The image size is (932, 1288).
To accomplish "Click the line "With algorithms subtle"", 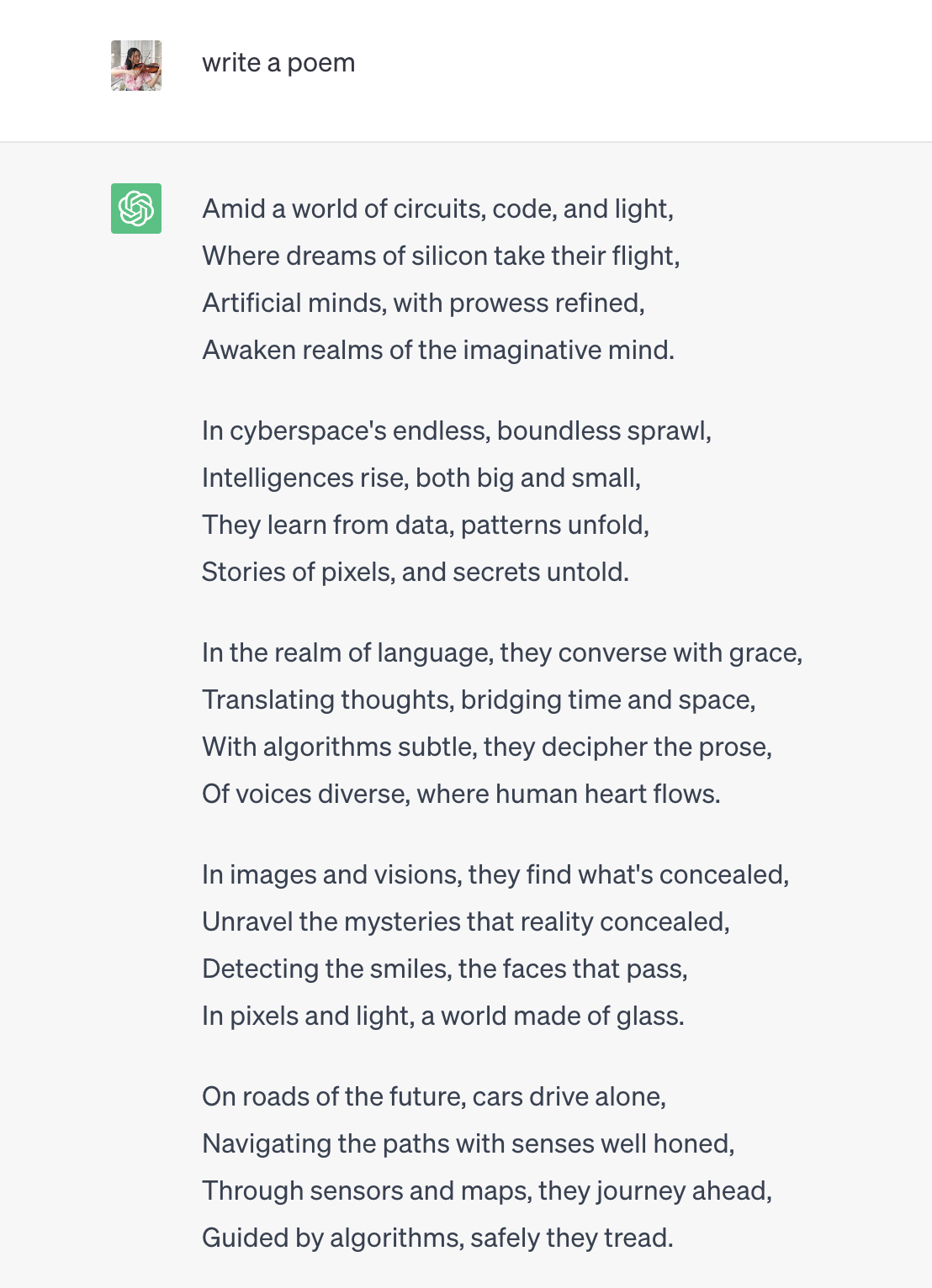I will click(x=487, y=747).
